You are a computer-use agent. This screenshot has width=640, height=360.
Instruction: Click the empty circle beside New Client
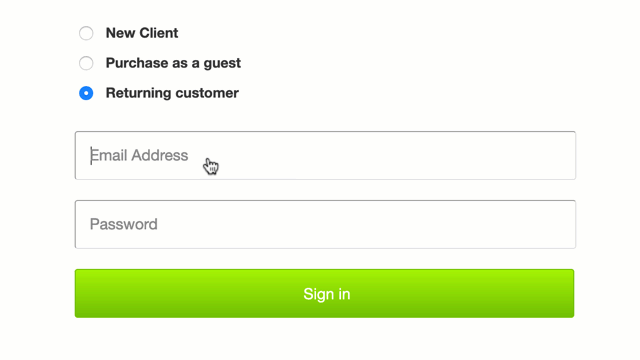coord(86,33)
